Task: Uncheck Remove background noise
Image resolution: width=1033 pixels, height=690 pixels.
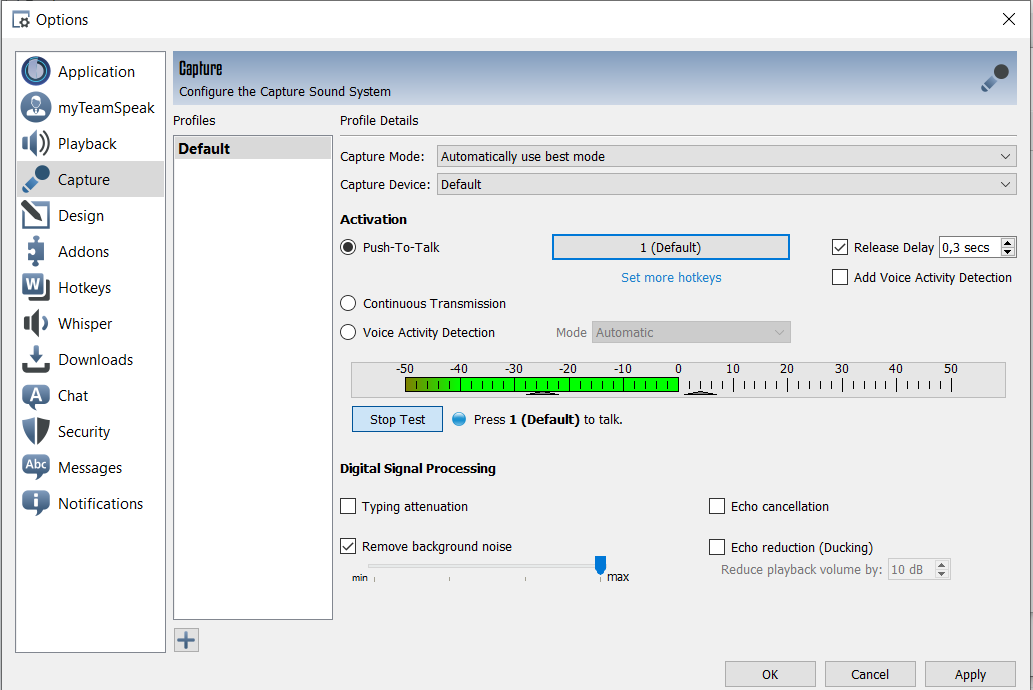Action: [x=348, y=546]
